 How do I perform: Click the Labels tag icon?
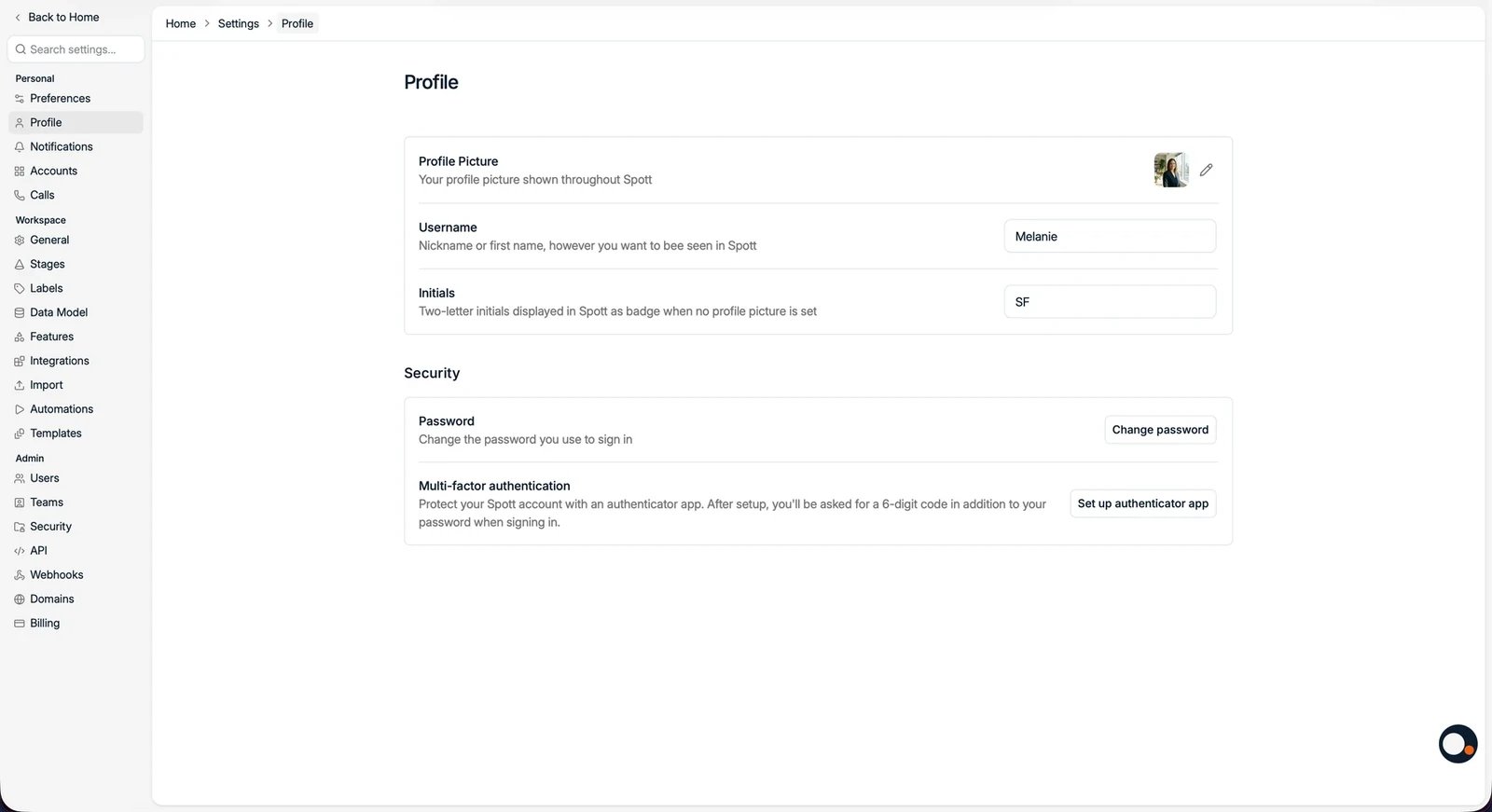(20, 289)
